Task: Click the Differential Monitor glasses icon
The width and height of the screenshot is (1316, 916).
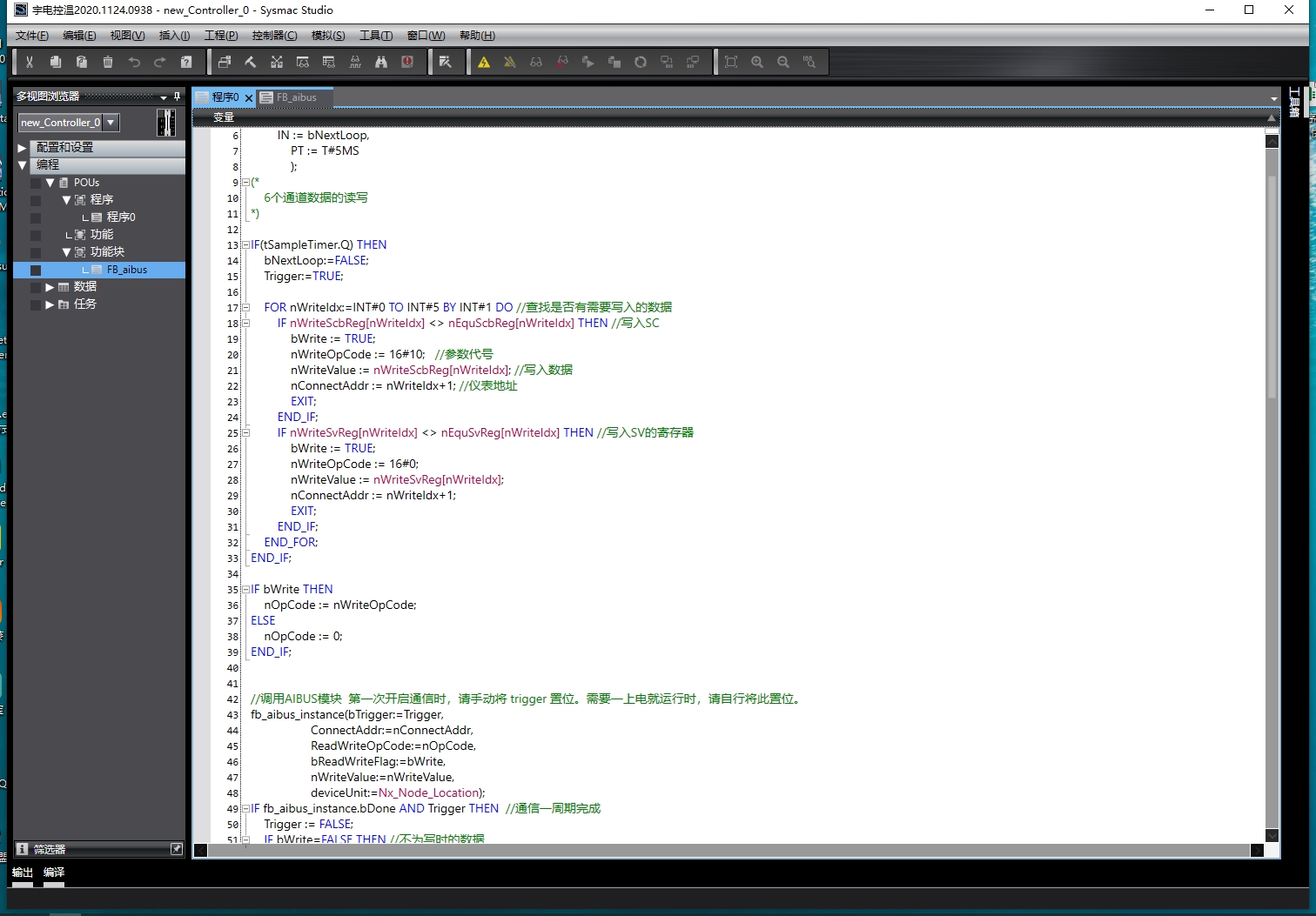Action: 355,62
